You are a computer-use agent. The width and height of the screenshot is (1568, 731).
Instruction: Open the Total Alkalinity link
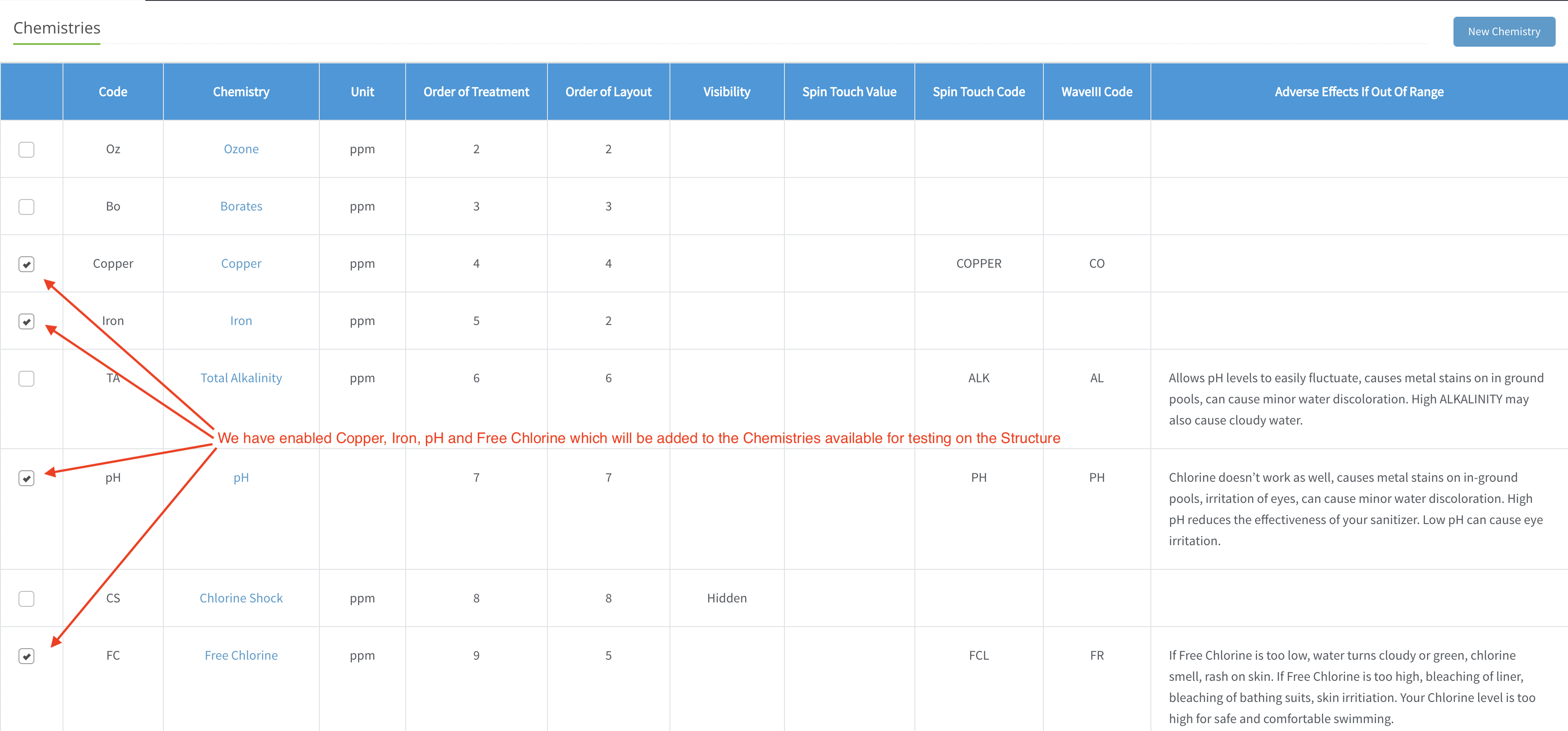(241, 378)
